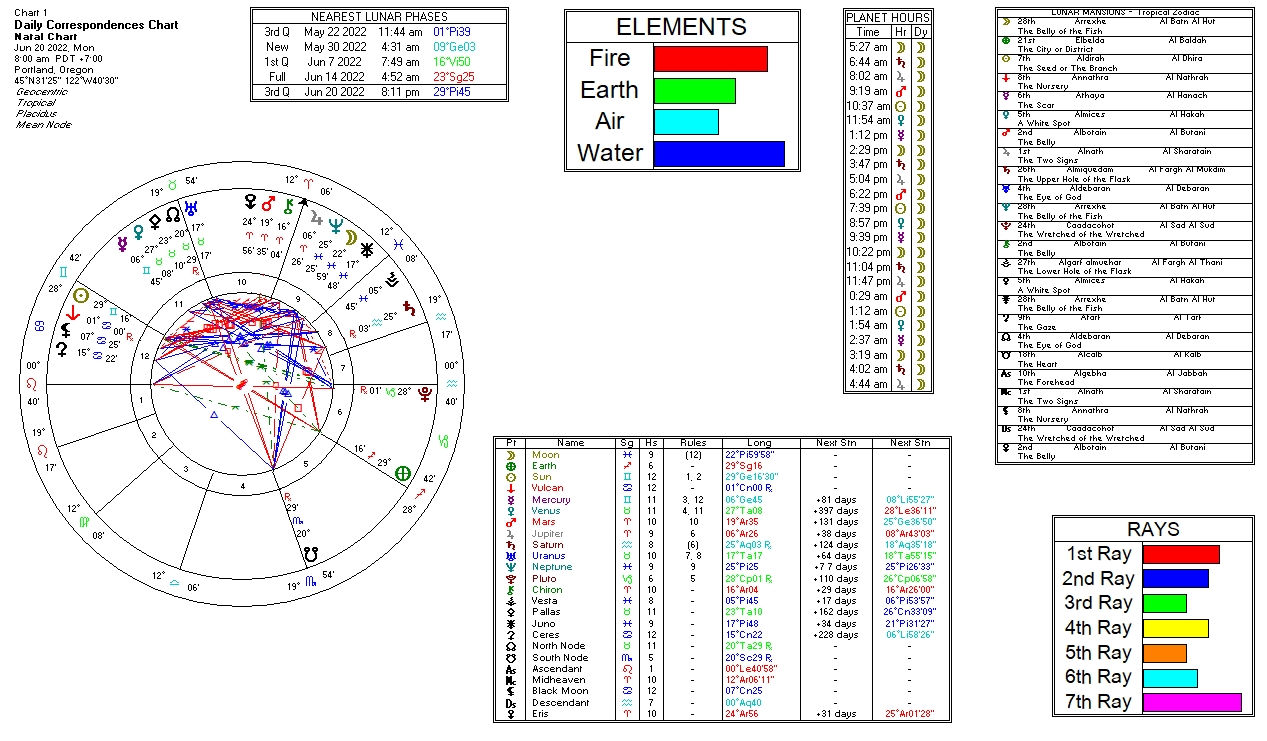Image resolution: width=1267 pixels, height=741 pixels.
Task: Select the magenta 7th Ray bar
Action: pos(1192,702)
